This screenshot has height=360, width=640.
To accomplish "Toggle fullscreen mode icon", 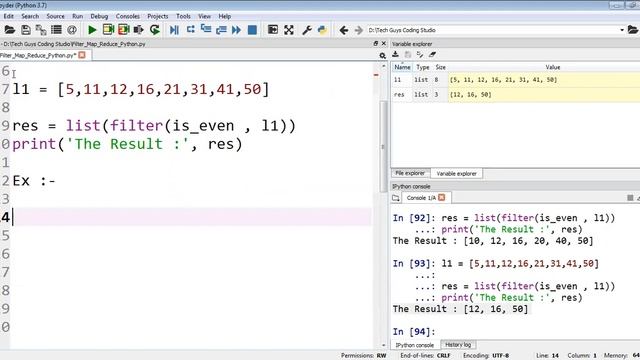I will (289, 30).
